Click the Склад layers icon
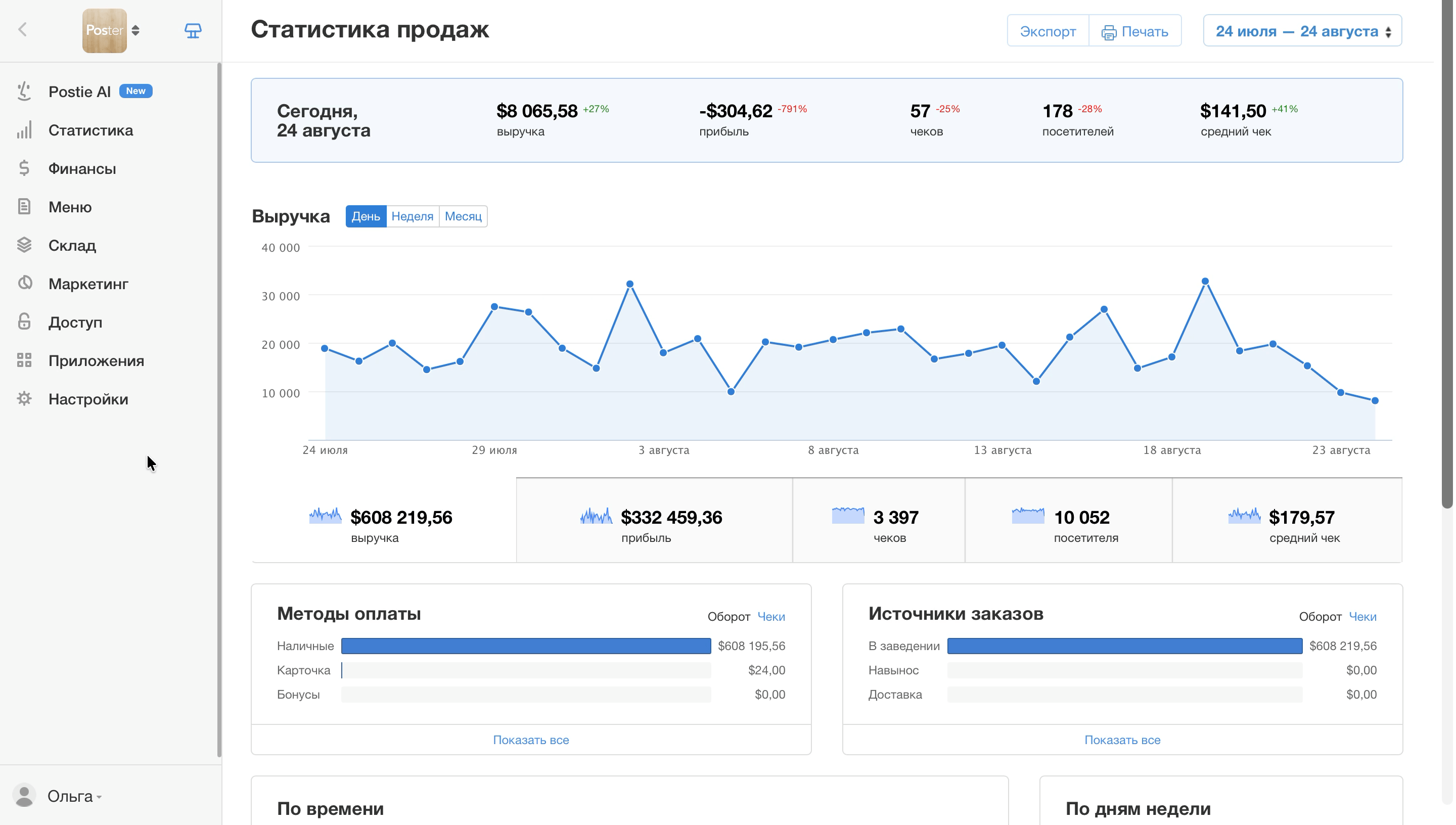Screen dimensions: 1456x825 tap(24, 245)
